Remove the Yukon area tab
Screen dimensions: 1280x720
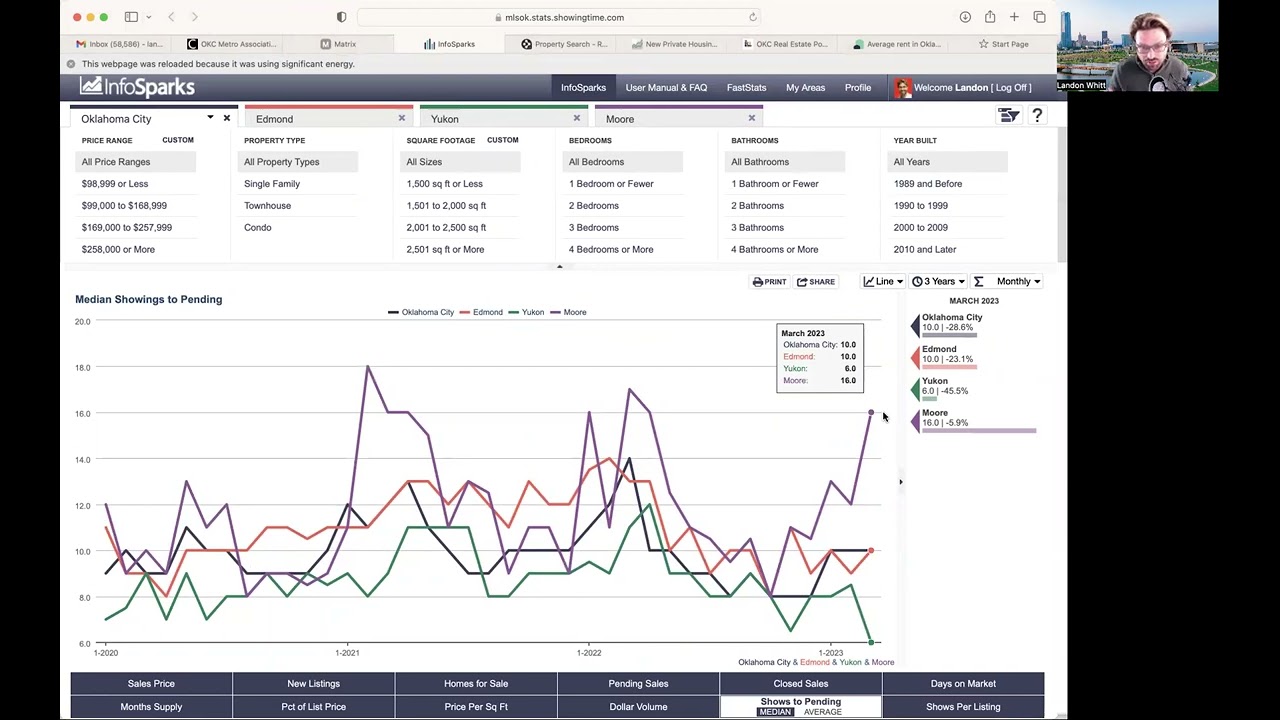pos(577,118)
